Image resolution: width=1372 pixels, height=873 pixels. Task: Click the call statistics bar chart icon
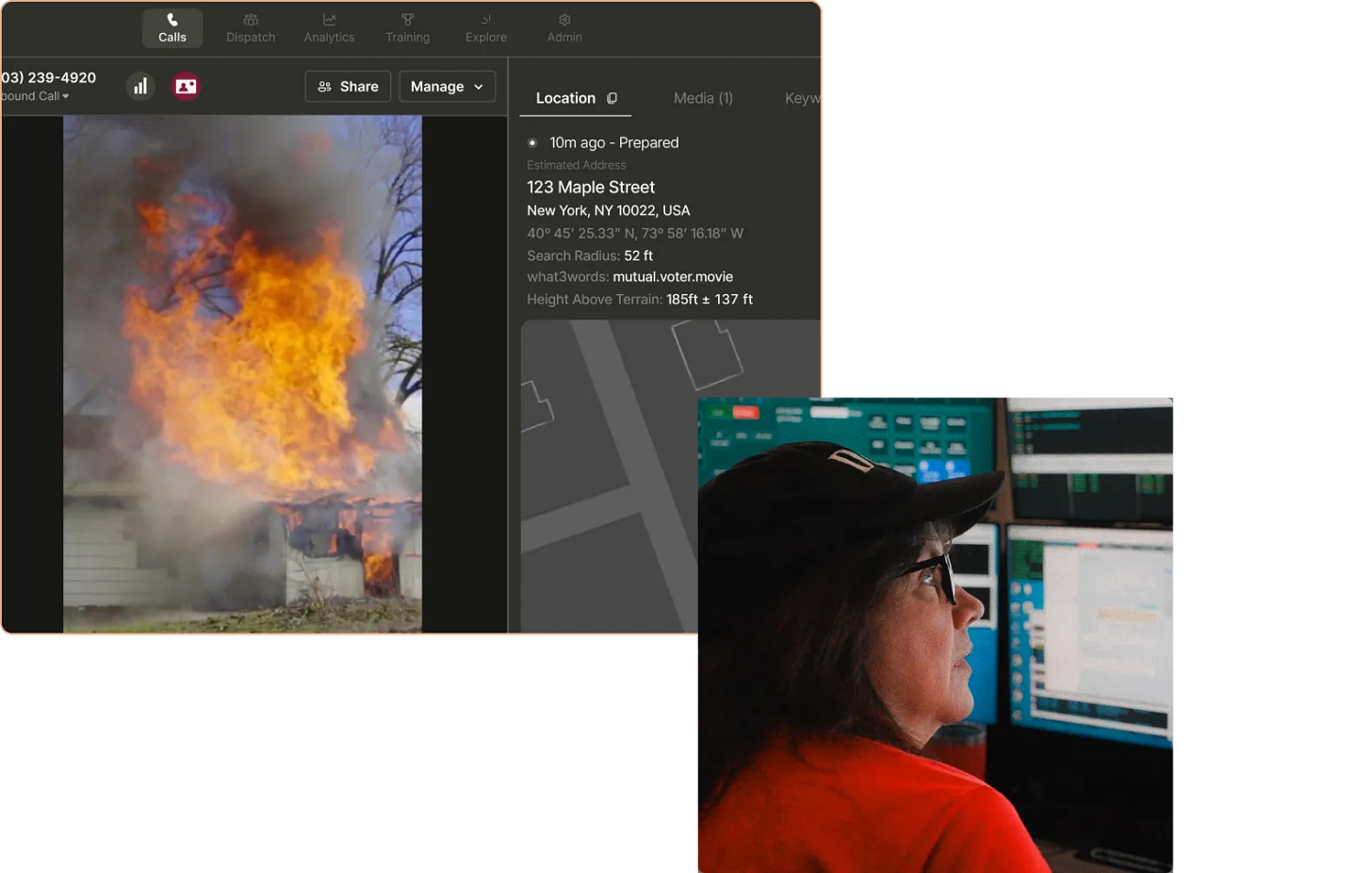click(139, 86)
